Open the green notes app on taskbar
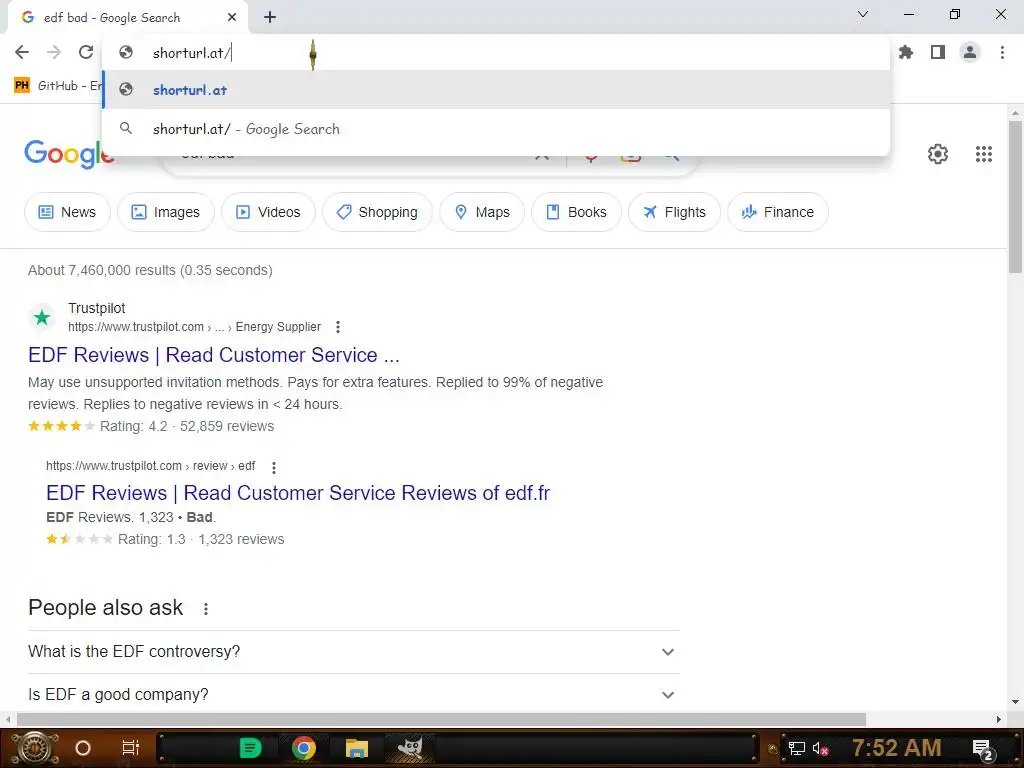 pos(250,748)
